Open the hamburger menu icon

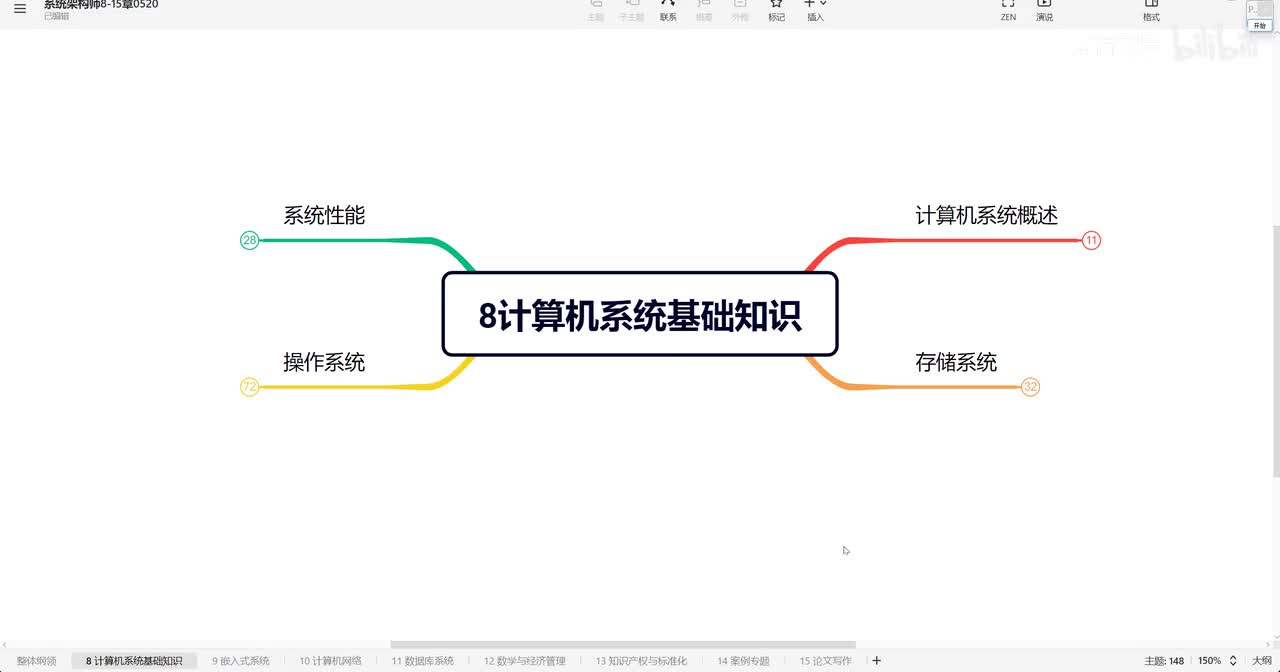pos(20,9)
